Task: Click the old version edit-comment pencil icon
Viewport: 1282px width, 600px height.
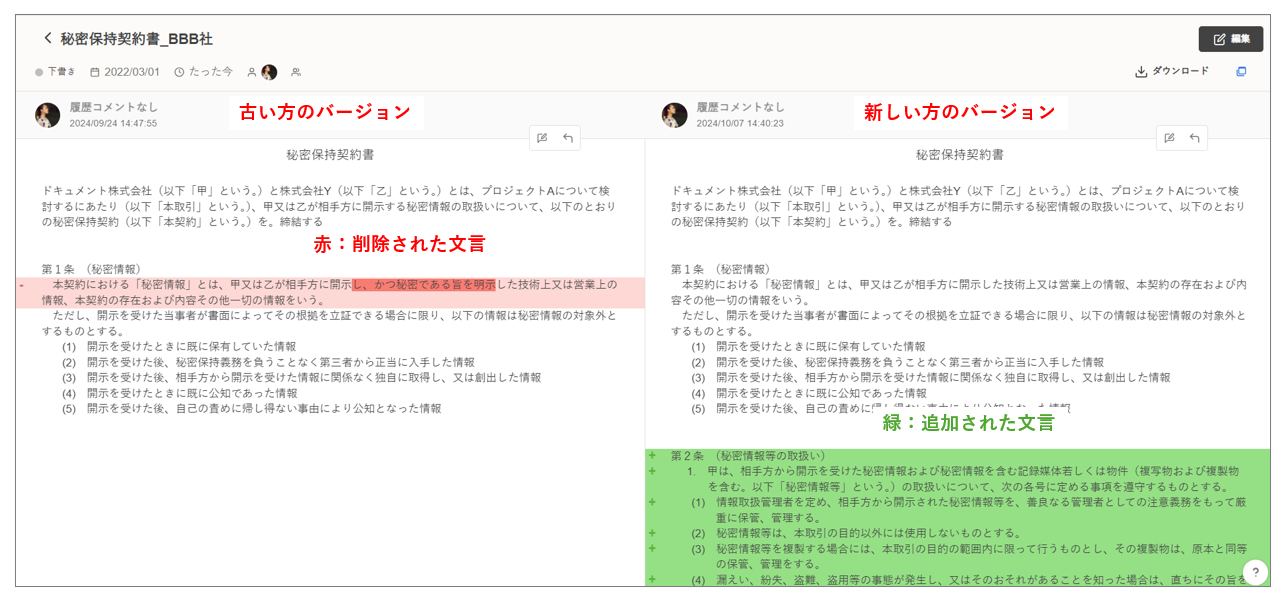Action: tap(542, 138)
